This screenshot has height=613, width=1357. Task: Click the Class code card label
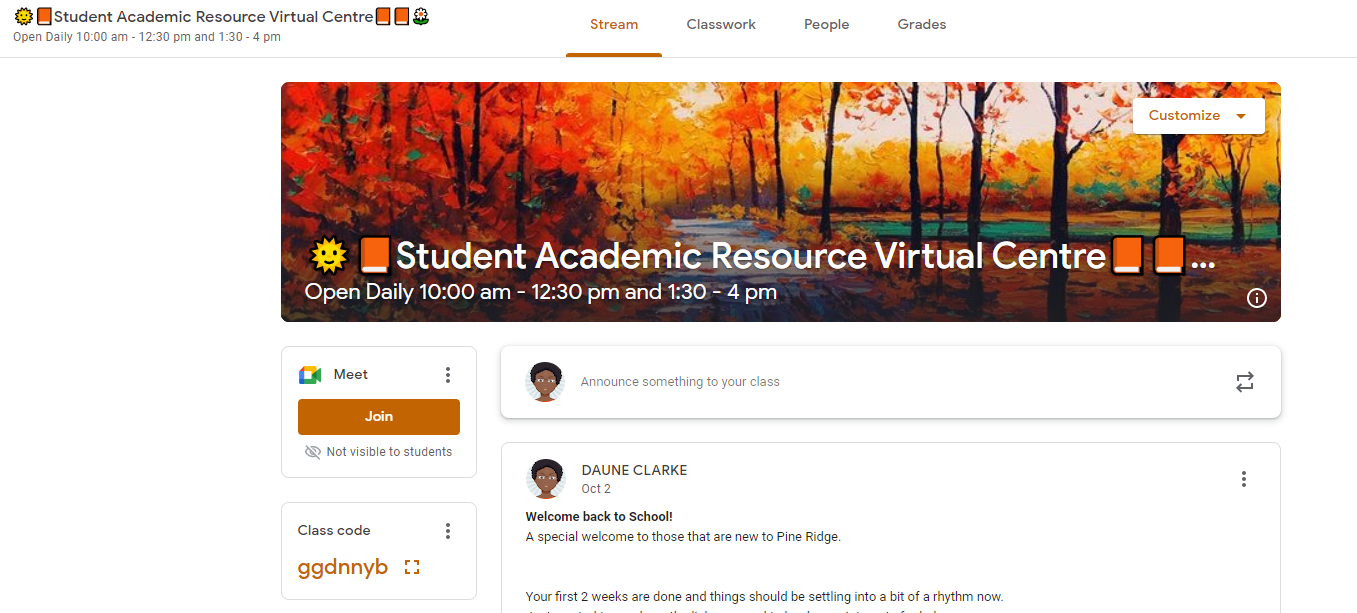click(334, 531)
